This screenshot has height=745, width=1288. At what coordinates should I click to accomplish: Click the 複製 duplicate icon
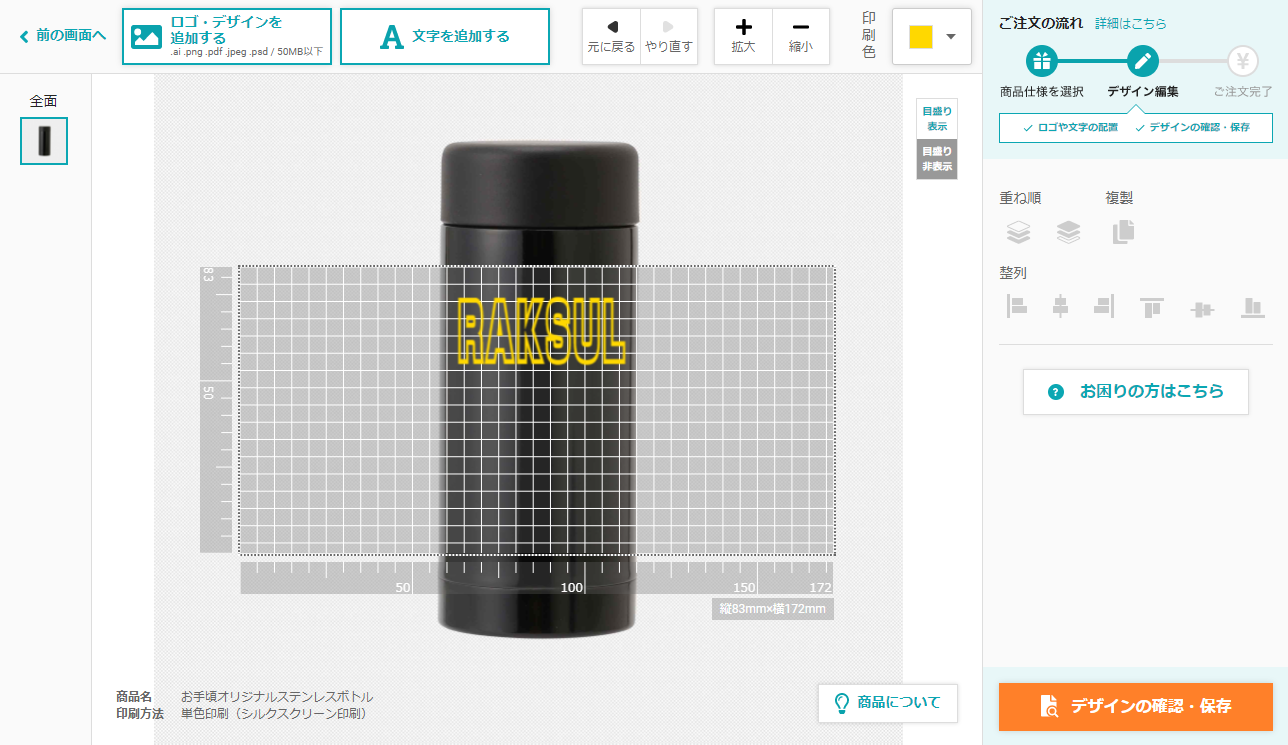pyautogui.click(x=1123, y=232)
